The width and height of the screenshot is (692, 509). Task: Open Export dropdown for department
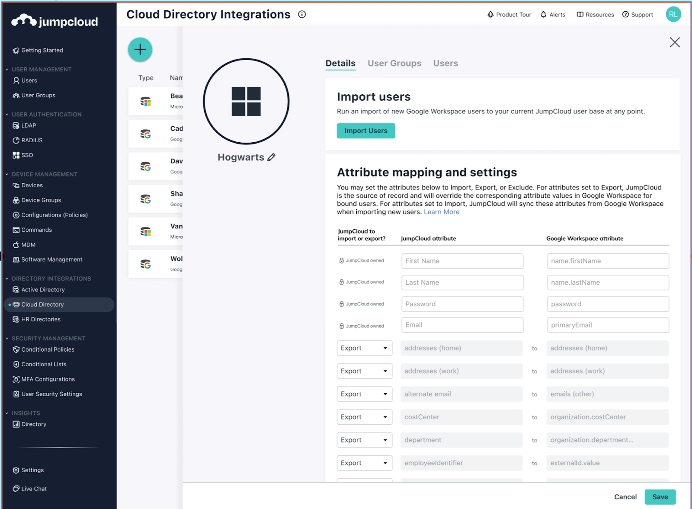tap(364, 440)
